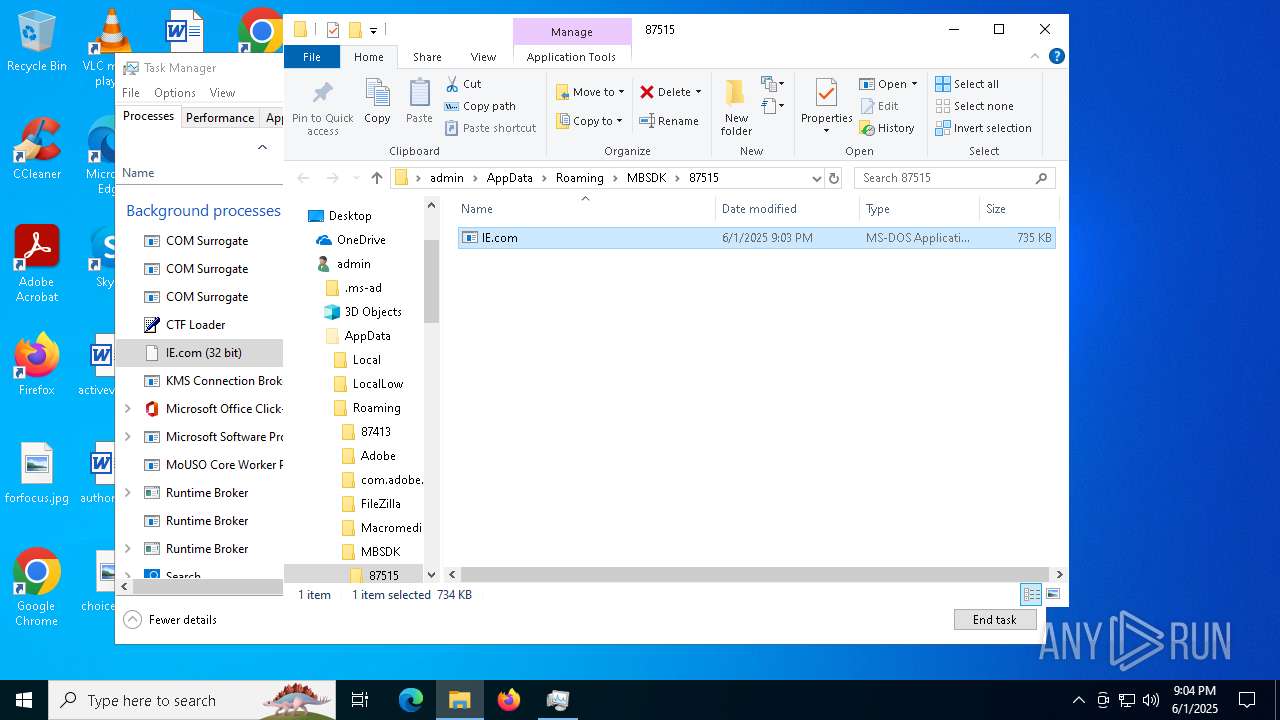Open Adobe Acrobat desktop shortcut

(37, 263)
